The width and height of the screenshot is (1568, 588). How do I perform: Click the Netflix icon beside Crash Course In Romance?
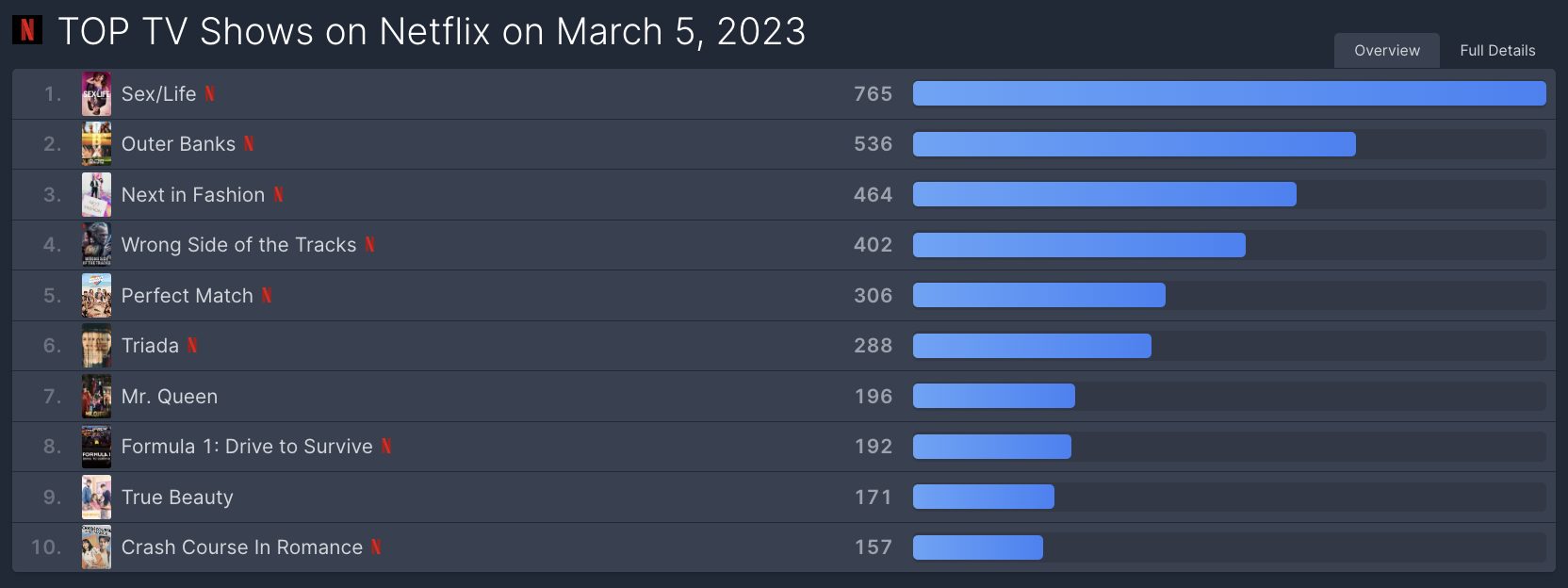coord(376,547)
